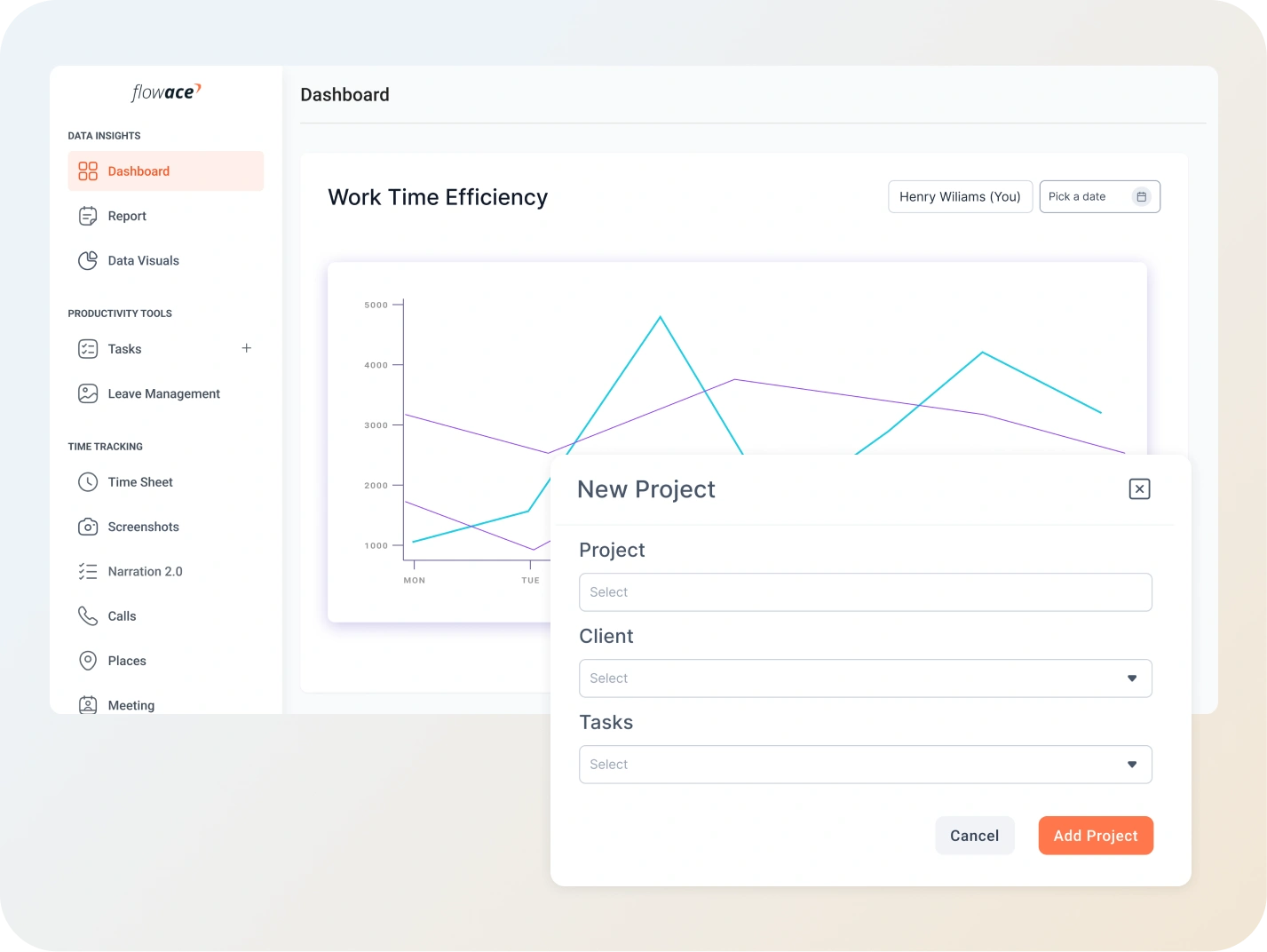Click the Data Visuals pie chart icon

click(x=88, y=260)
